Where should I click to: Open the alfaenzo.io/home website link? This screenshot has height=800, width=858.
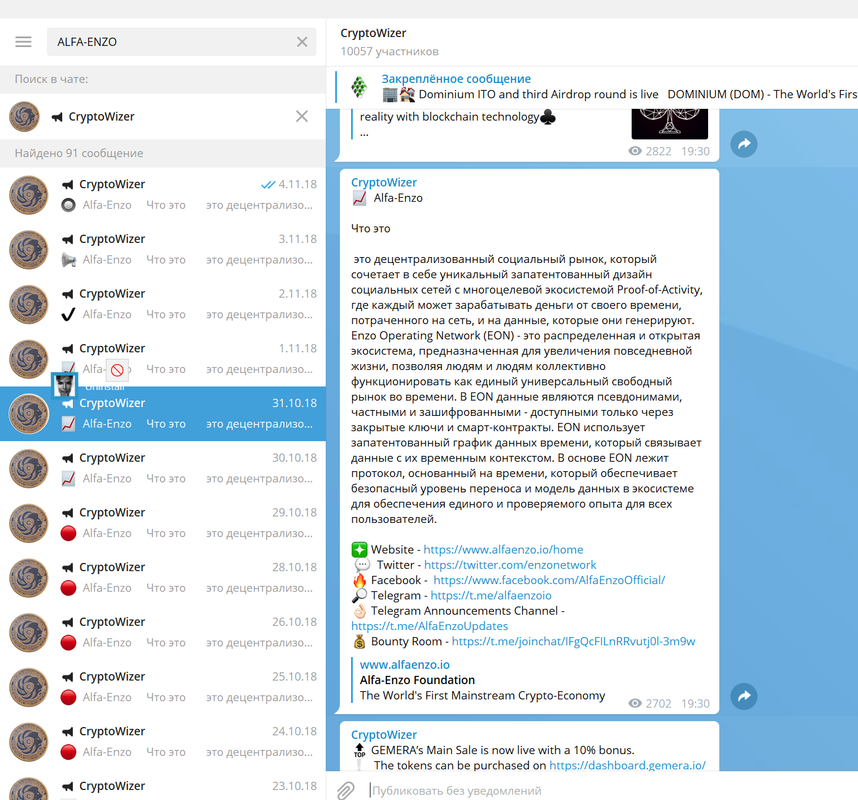pyautogui.click(x=503, y=549)
